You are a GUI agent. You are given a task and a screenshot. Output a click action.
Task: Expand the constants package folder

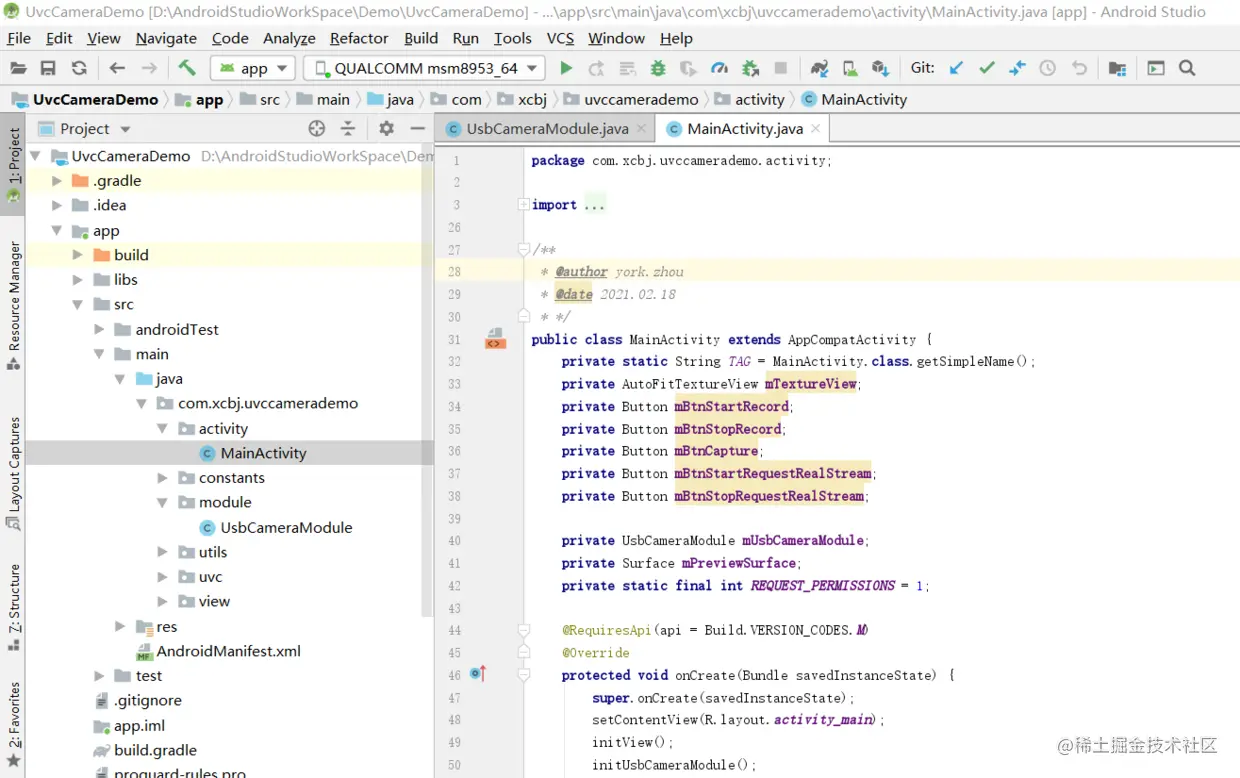coord(163,478)
